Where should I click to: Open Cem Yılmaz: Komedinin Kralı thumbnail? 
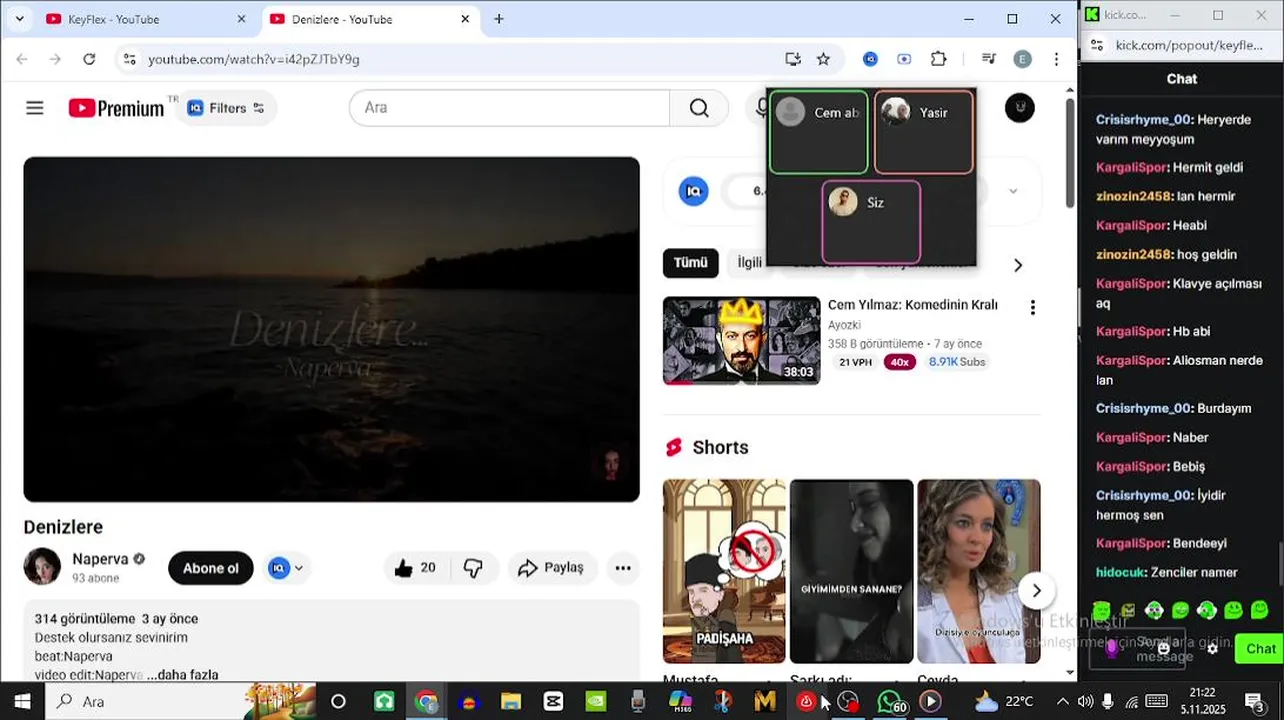pos(741,340)
